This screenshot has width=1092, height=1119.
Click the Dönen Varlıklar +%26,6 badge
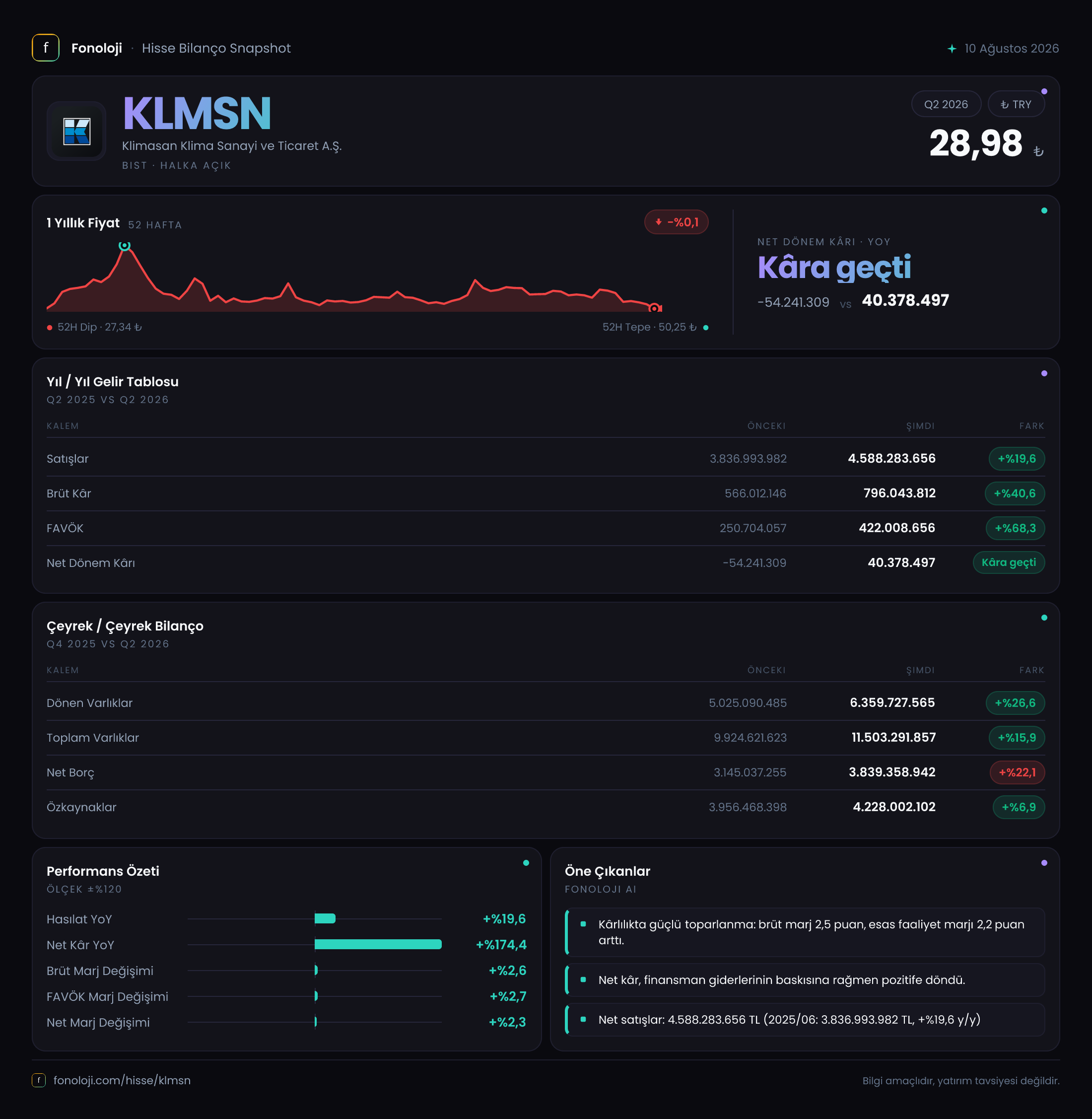click(x=1015, y=703)
